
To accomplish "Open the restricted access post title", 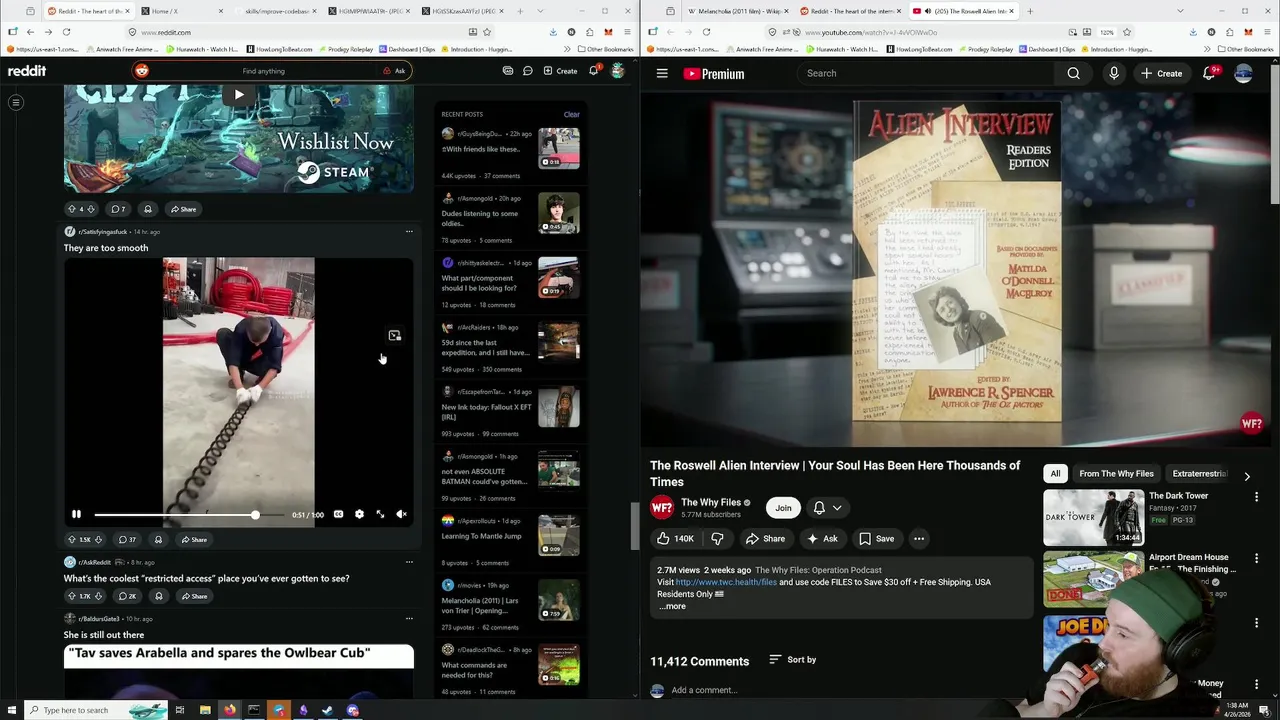I will point(206,578).
